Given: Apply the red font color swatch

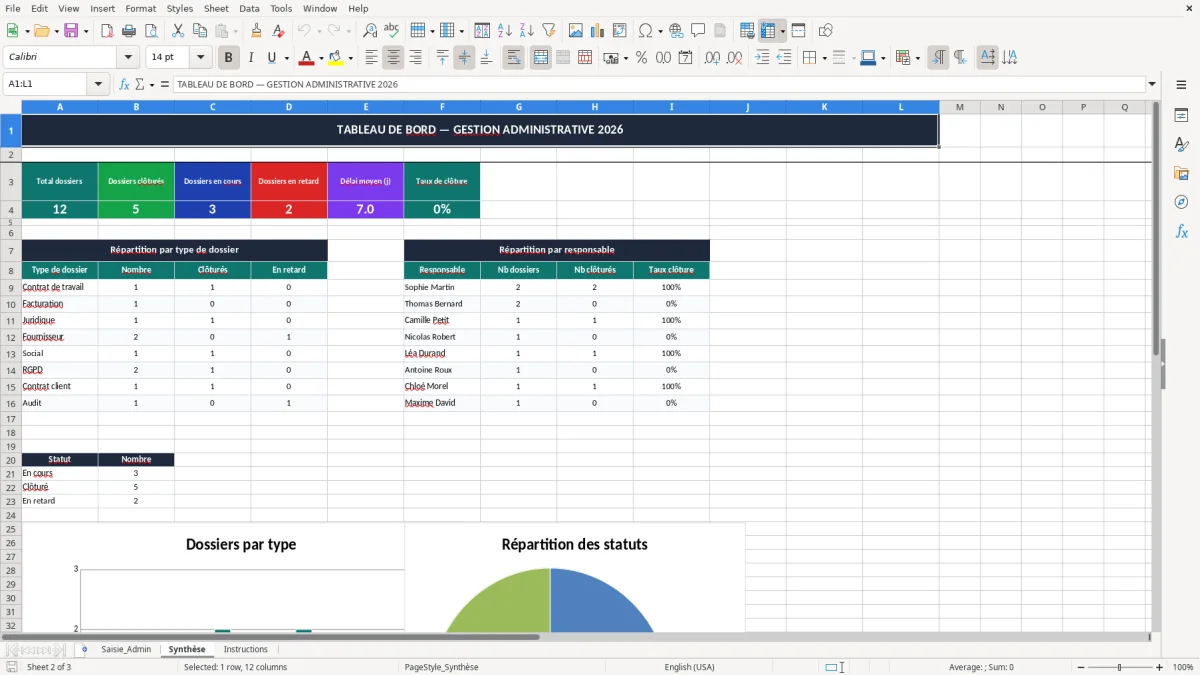Looking at the screenshot, I should pos(307,58).
